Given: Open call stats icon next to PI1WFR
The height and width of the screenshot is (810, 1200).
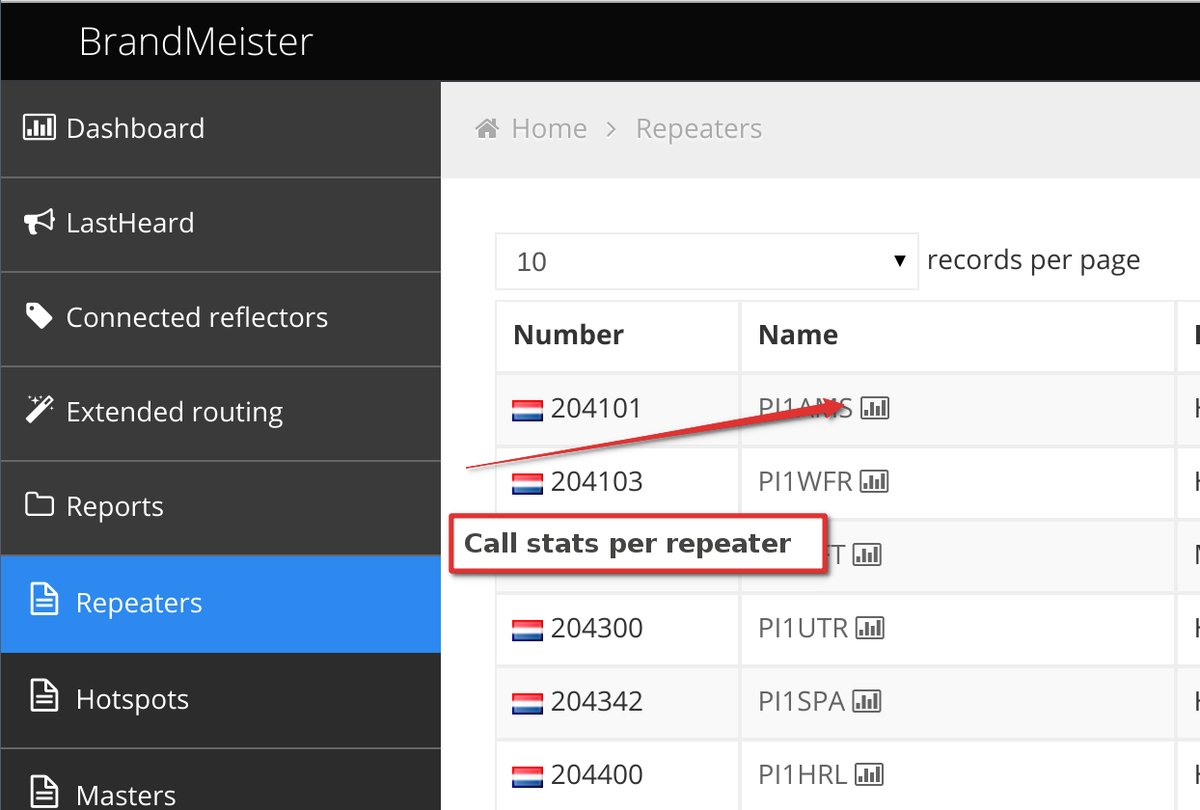Looking at the screenshot, I should [x=874, y=482].
